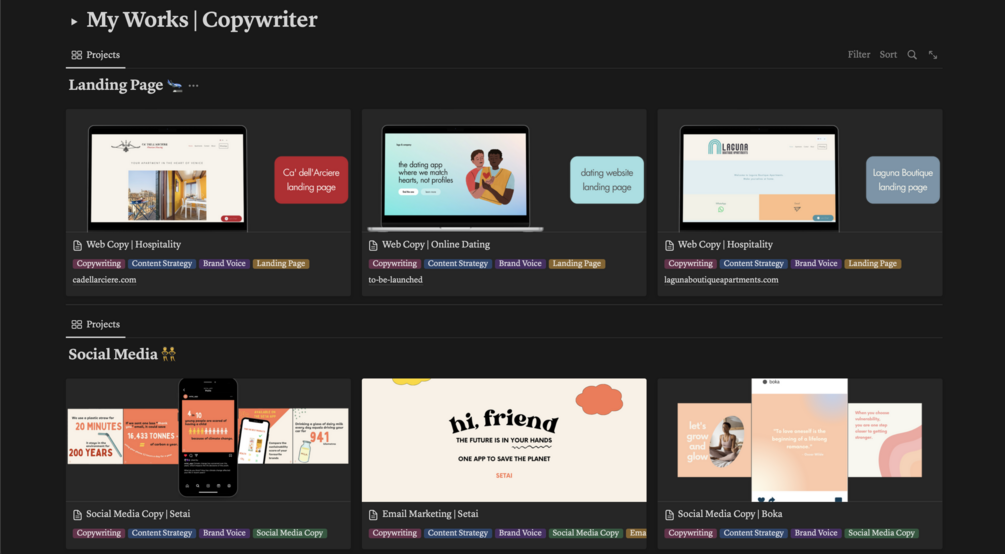Viewport: 1005px width, 554px height.
Task: Click Landing Page tag on lagunaboutiqueapartments.com card
Action: click(872, 264)
